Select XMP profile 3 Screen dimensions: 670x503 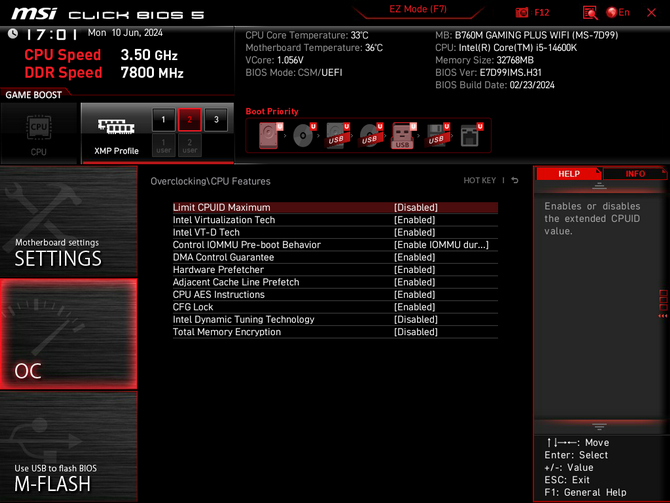coord(216,120)
